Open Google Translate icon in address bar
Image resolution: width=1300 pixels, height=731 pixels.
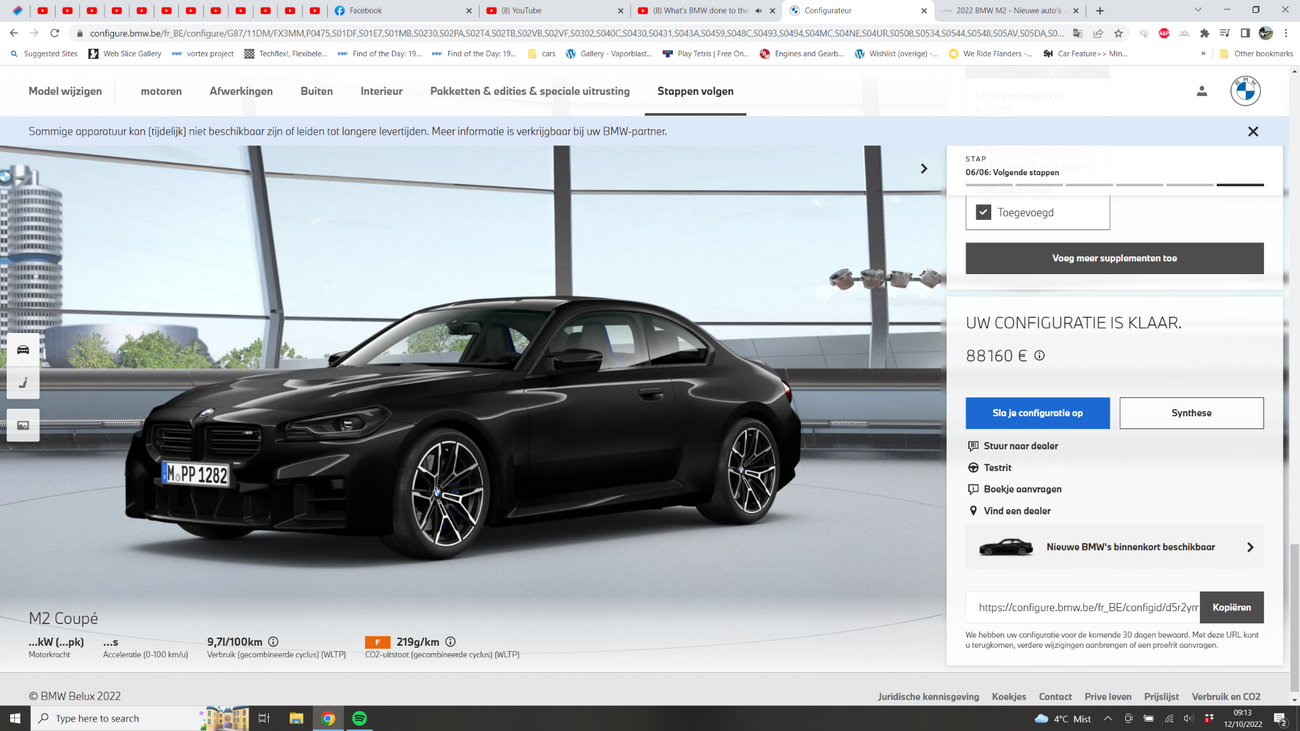pos(1077,33)
